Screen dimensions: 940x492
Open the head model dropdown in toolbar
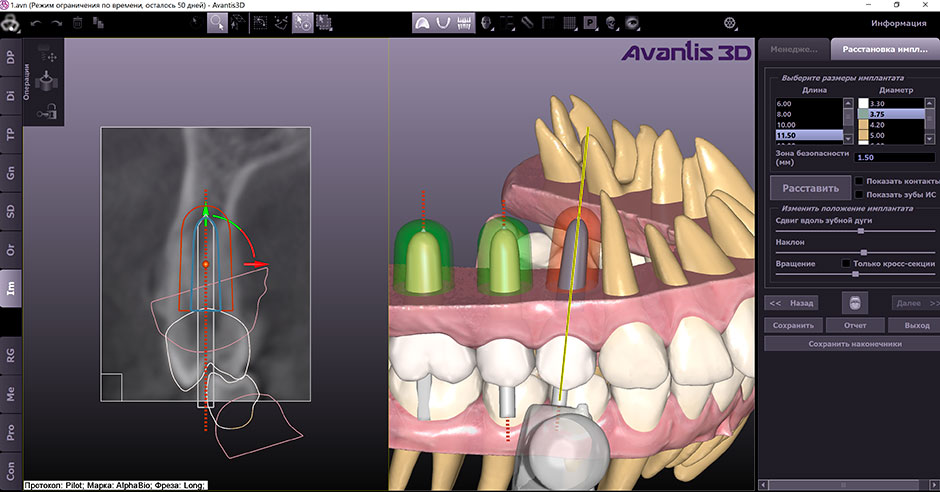click(x=487, y=23)
